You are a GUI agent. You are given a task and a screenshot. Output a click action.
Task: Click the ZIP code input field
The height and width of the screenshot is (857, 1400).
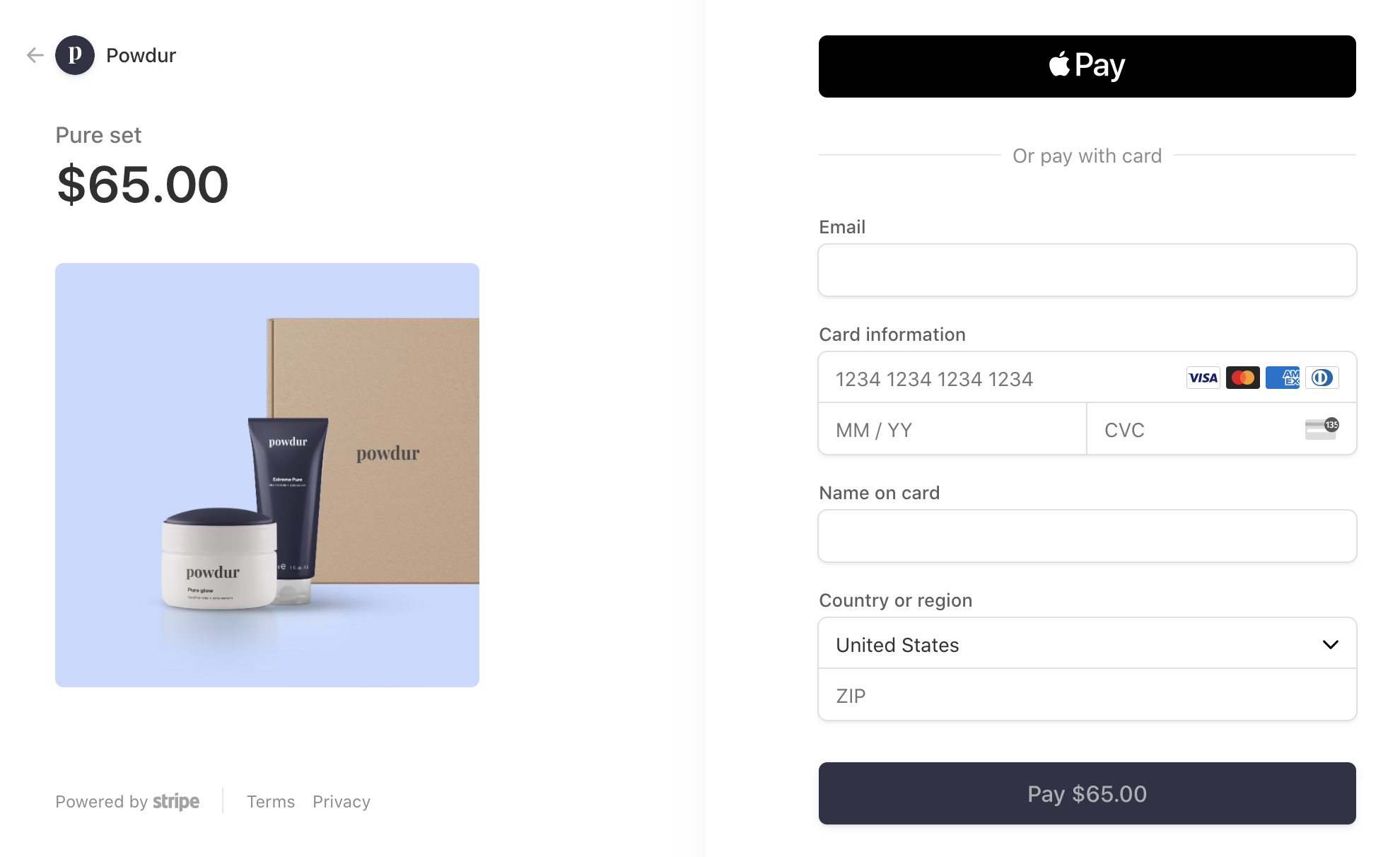coord(1087,695)
